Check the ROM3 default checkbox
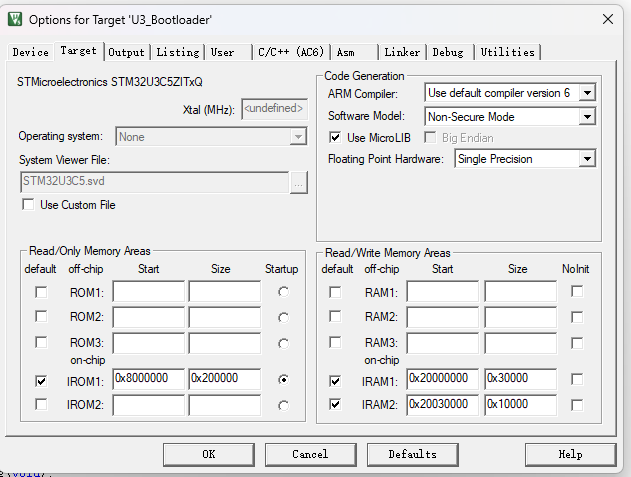Viewport: 631px width, 477px height. point(41,342)
